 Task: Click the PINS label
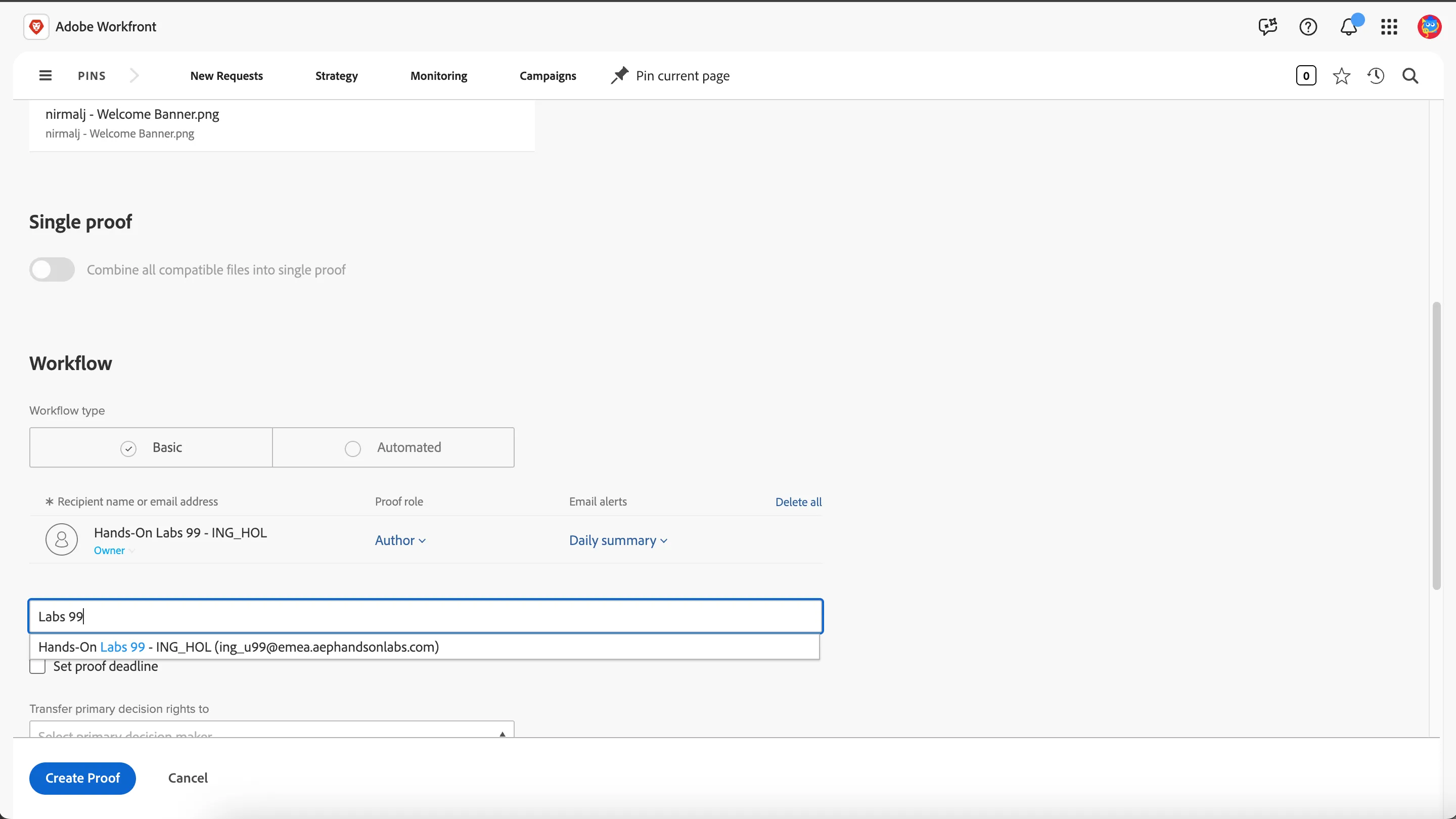92,76
